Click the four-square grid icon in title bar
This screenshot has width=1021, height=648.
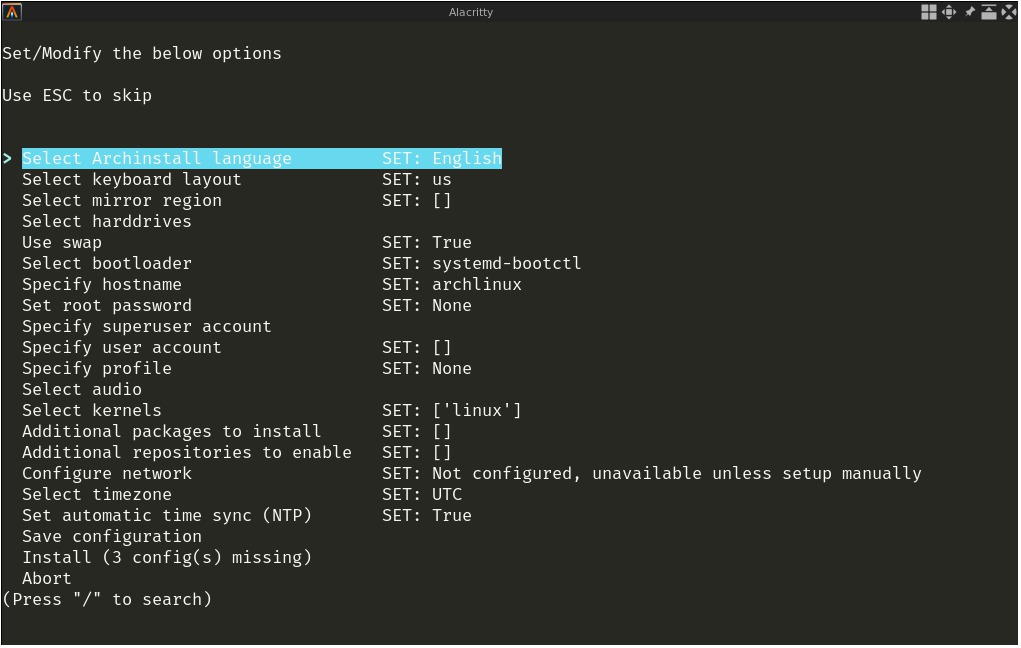pyautogui.click(x=929, y=12)
